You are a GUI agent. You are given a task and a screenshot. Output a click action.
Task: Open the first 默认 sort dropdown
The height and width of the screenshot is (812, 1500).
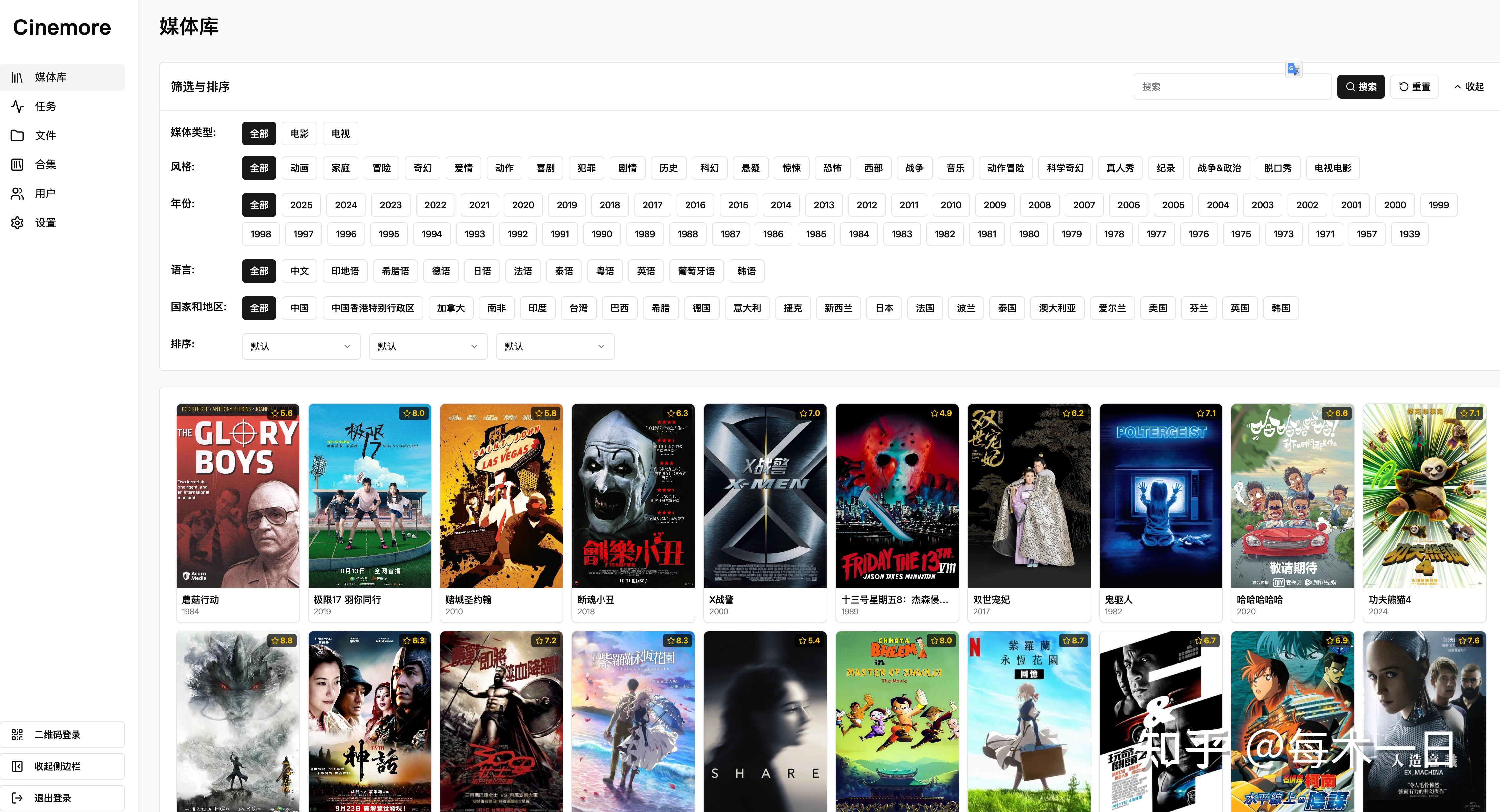[301, 346]
